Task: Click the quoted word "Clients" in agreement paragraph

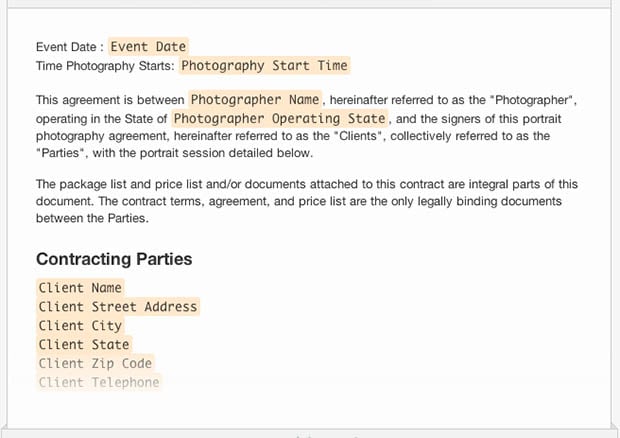Action: coord(359,136)
